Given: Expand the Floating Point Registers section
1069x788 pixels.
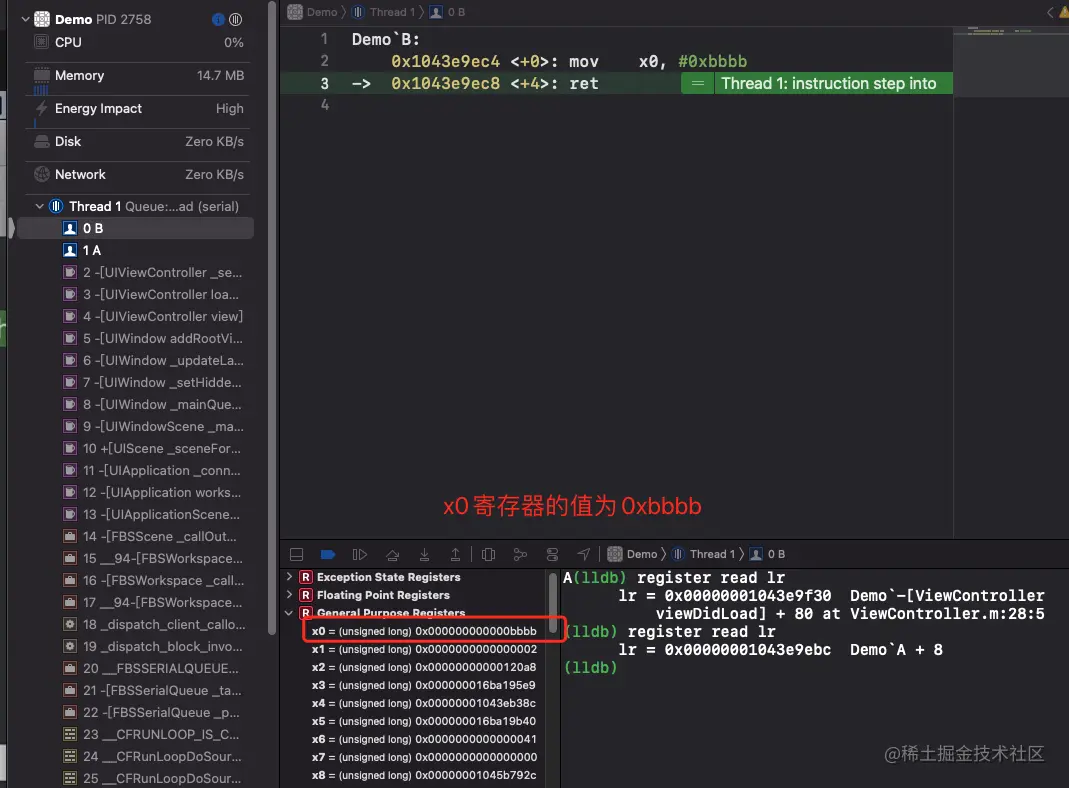Looking at the screenshot, I should tap(288, 595).
